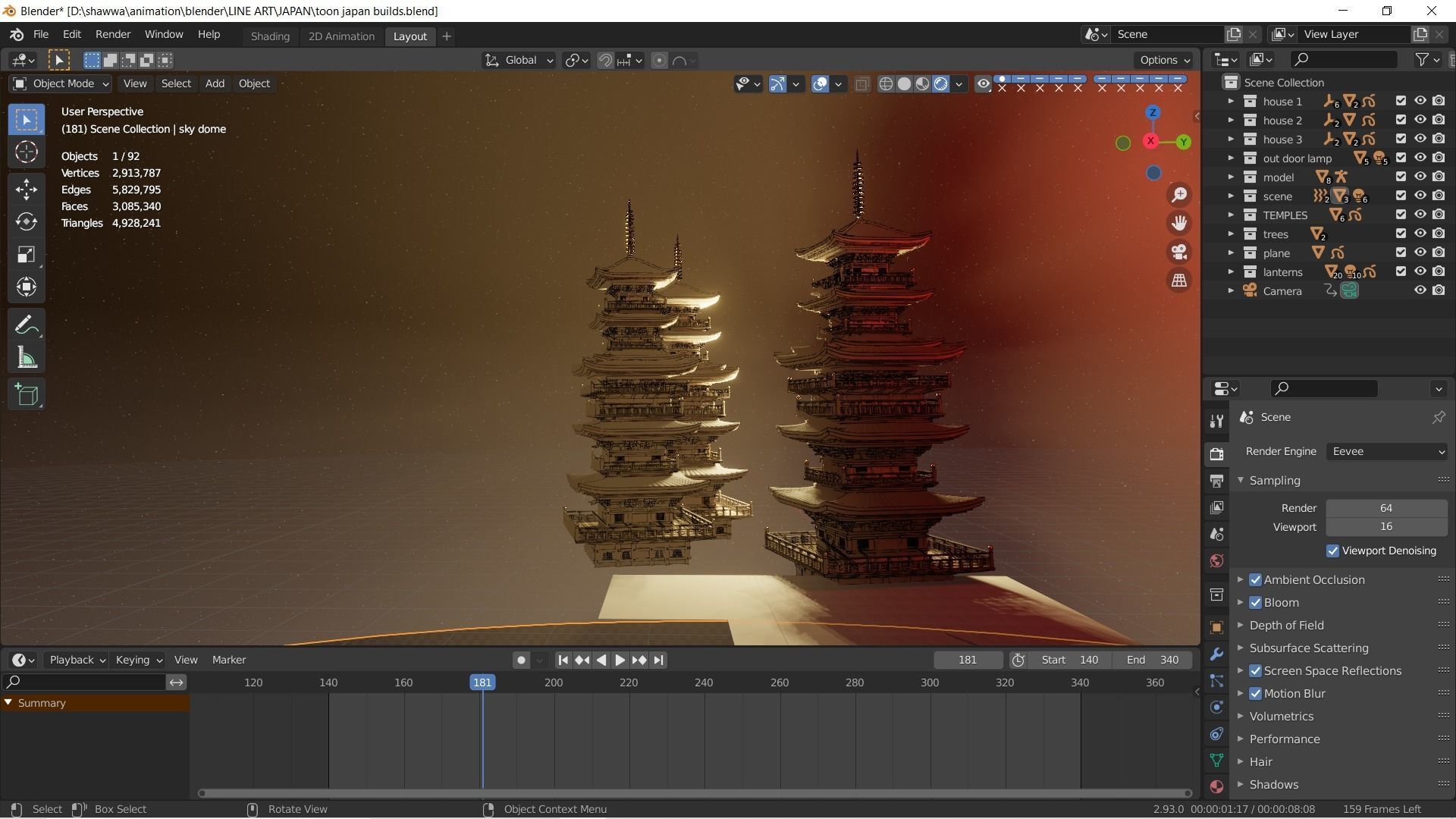This screenshot has height=819, width=1456.
Task: Hide Camera eye icon in outliner
Action: click(x=1420, y=290)
